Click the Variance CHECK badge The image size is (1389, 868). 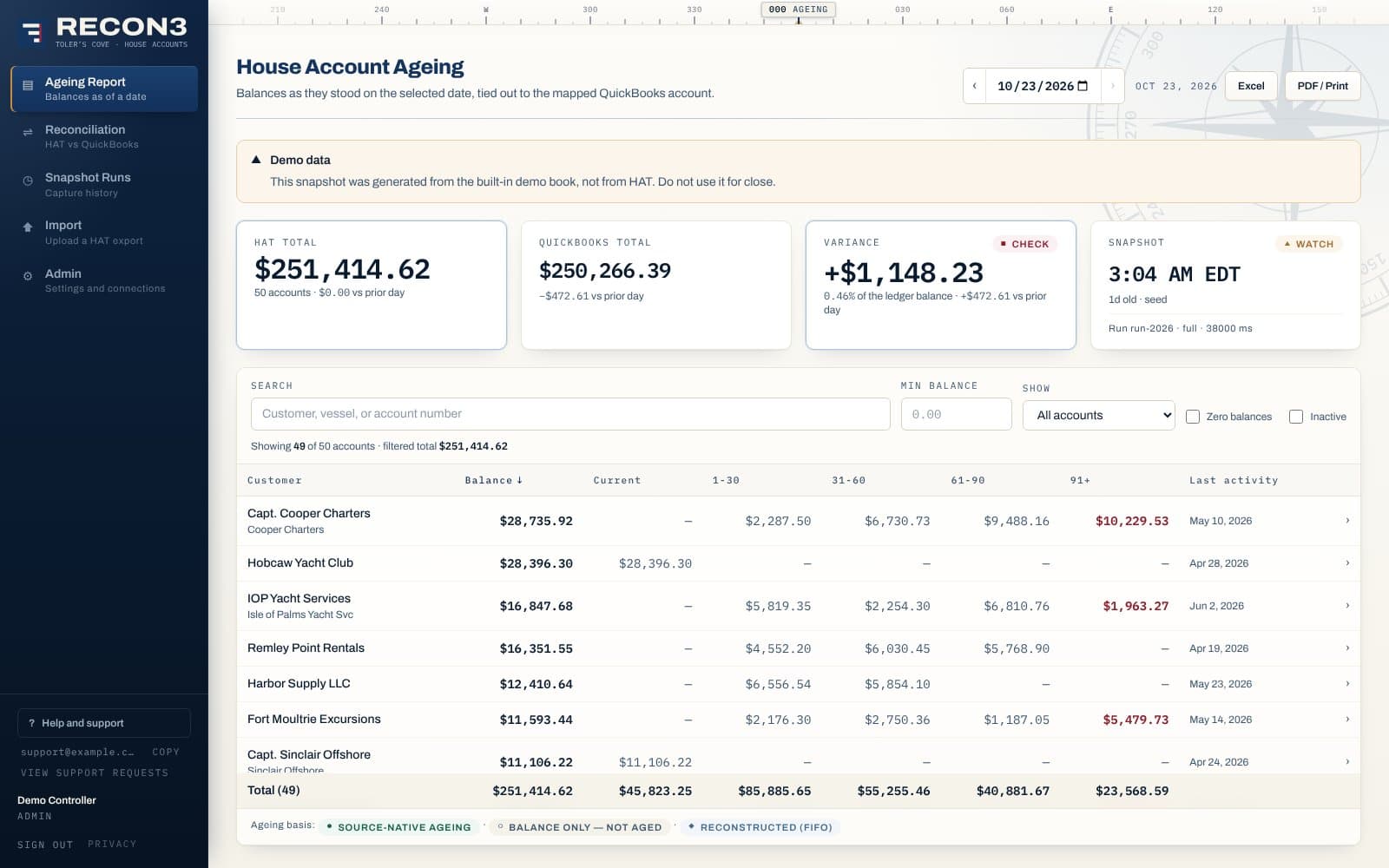click(x=1025, y=244)
